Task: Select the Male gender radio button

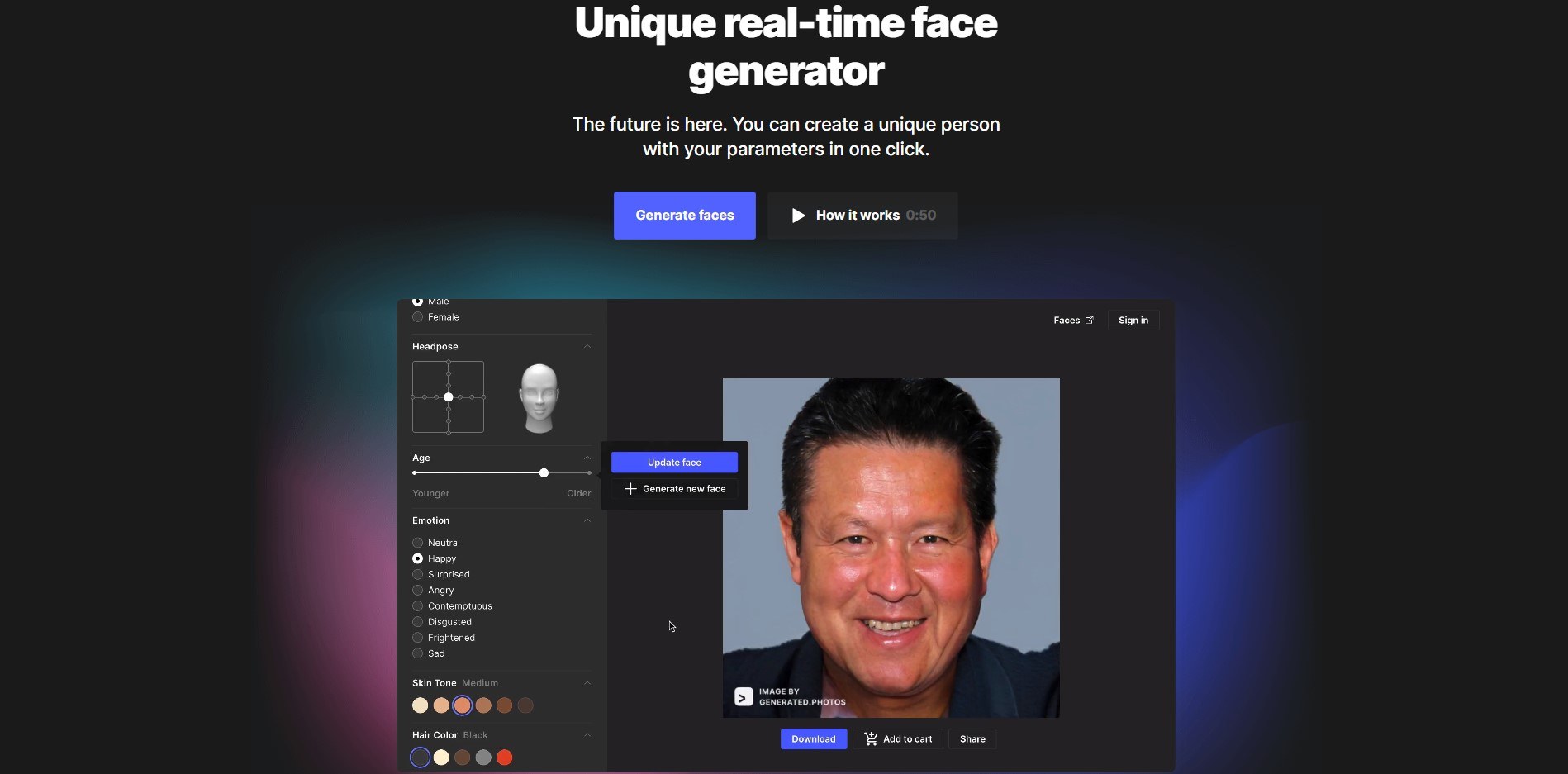Action: 418,302
